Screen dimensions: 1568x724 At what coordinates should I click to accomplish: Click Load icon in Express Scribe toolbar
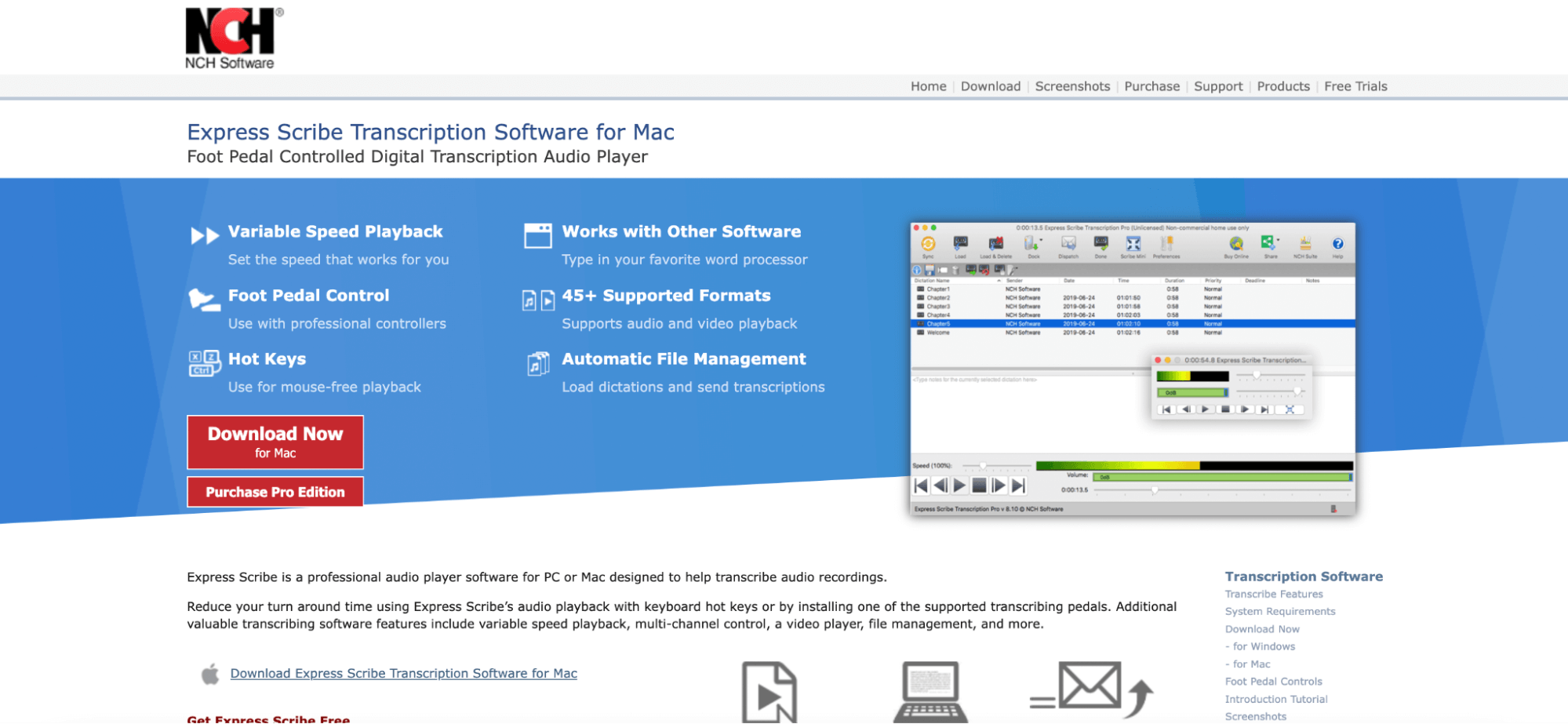point(960,244)
